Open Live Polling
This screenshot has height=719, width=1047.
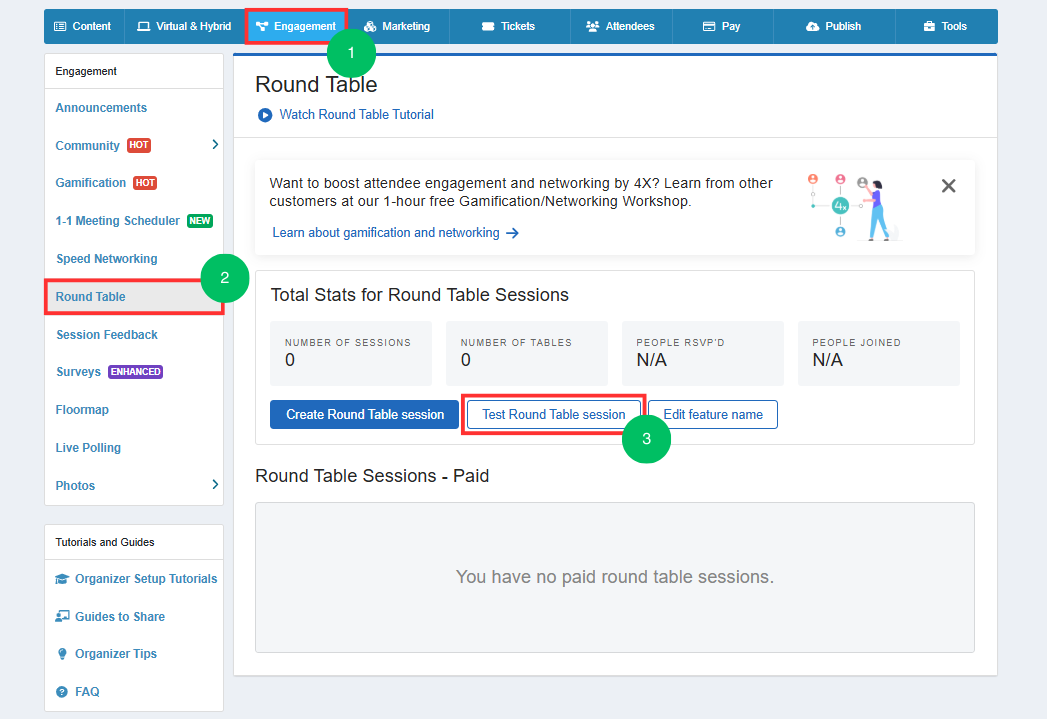(88, 448)
